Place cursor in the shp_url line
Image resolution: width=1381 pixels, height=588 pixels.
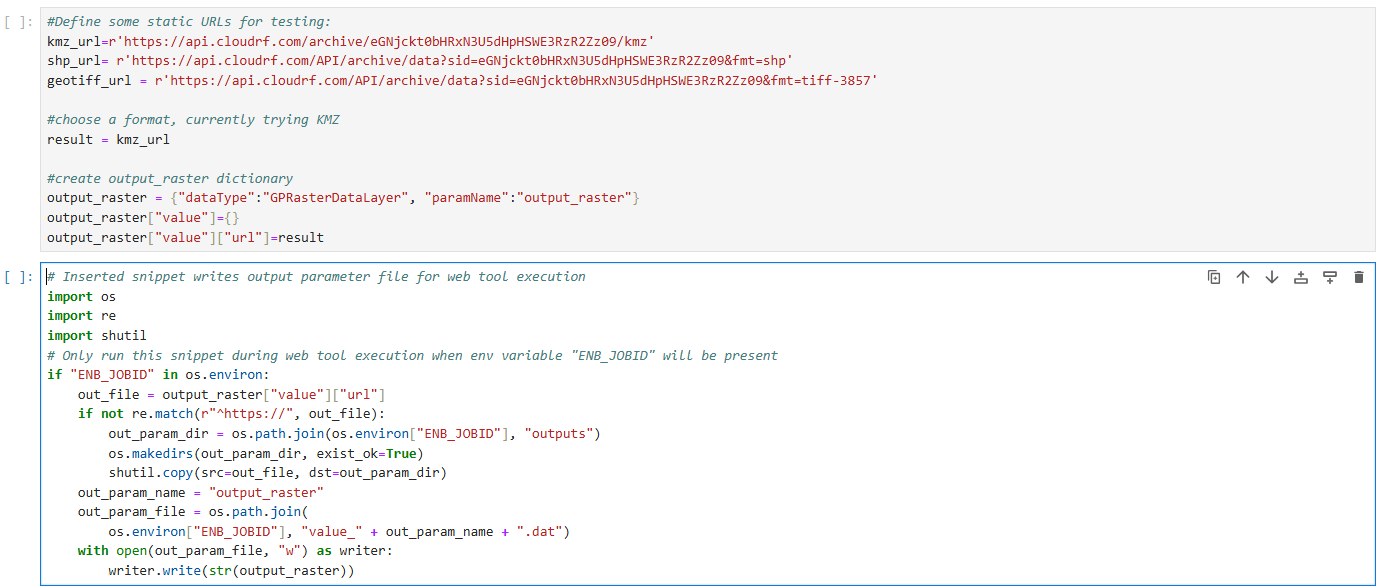(420, 61)
